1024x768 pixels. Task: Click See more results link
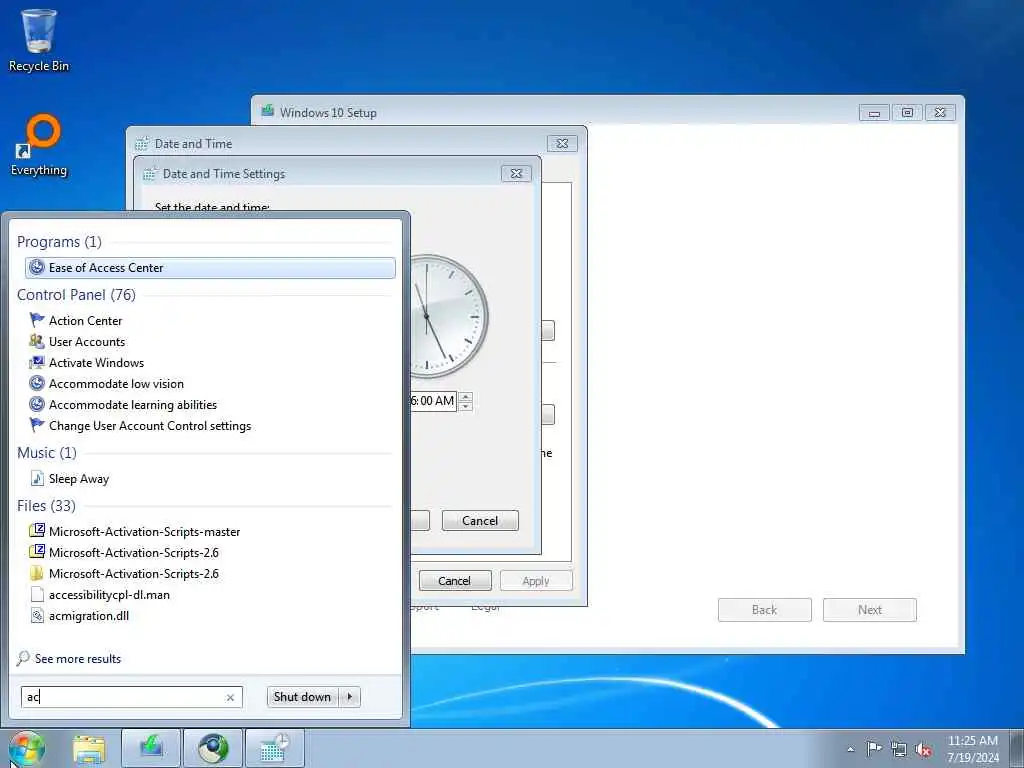78,659
